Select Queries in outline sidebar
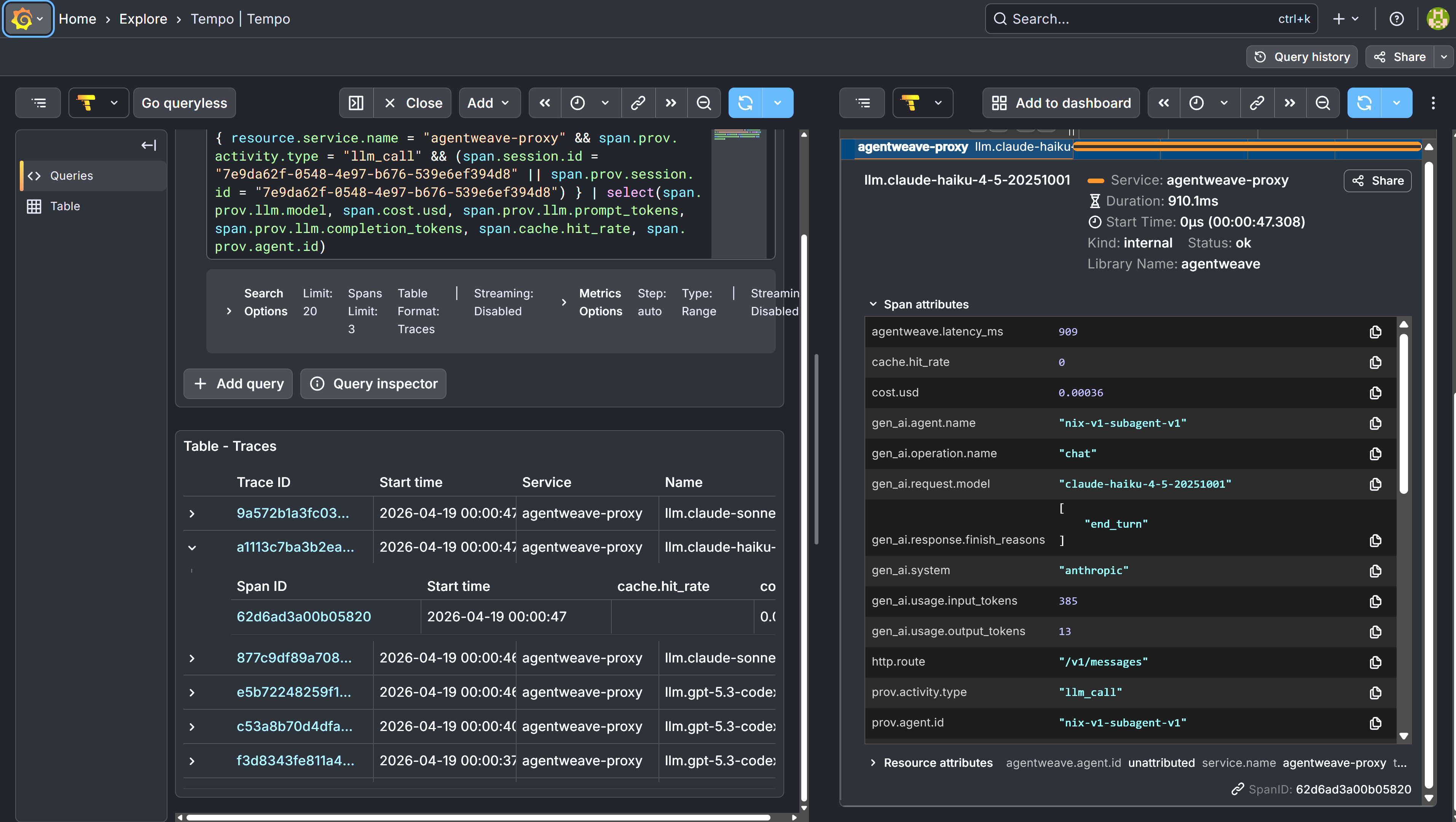The image size is (1456, 822). (93, 176)
